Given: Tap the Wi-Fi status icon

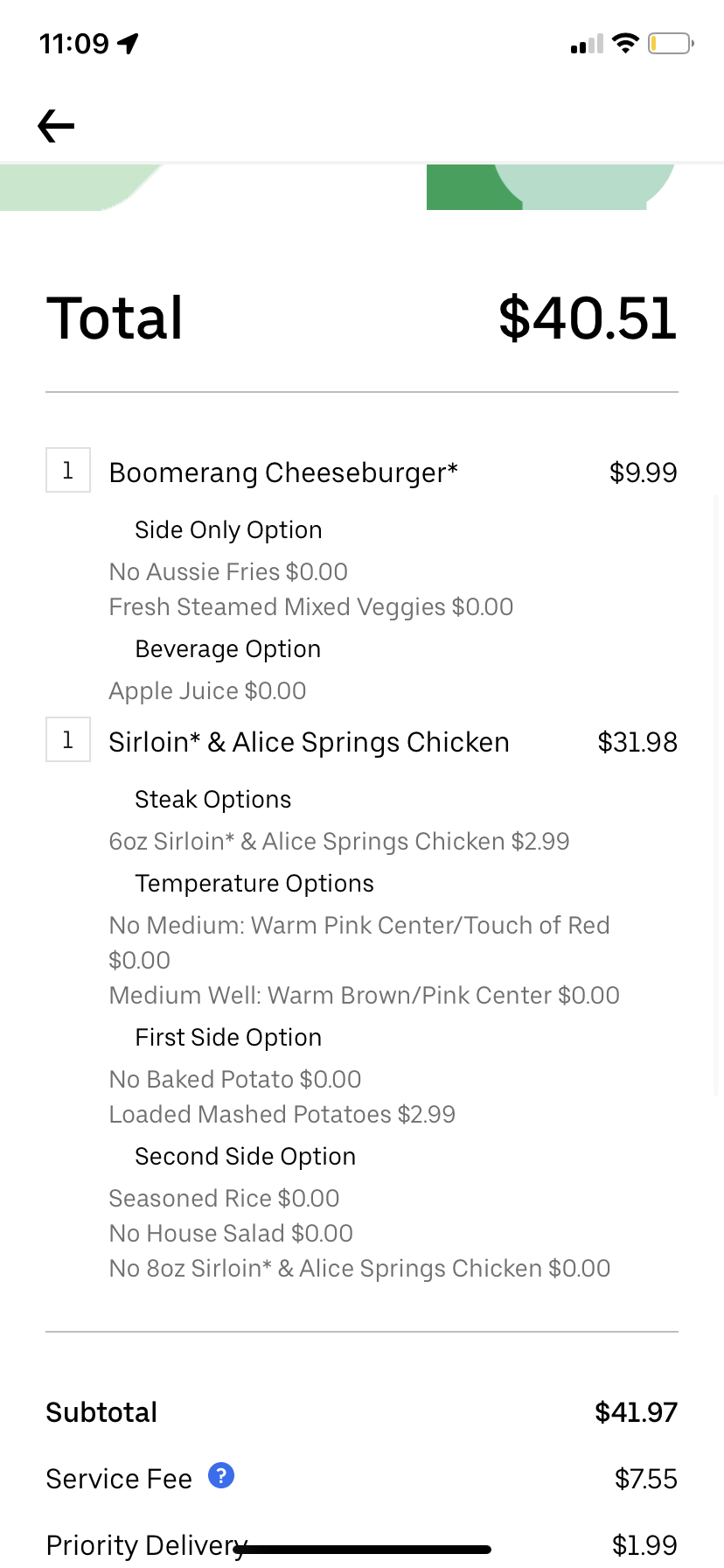Looking at the screenshot, I should coord(625,43).
